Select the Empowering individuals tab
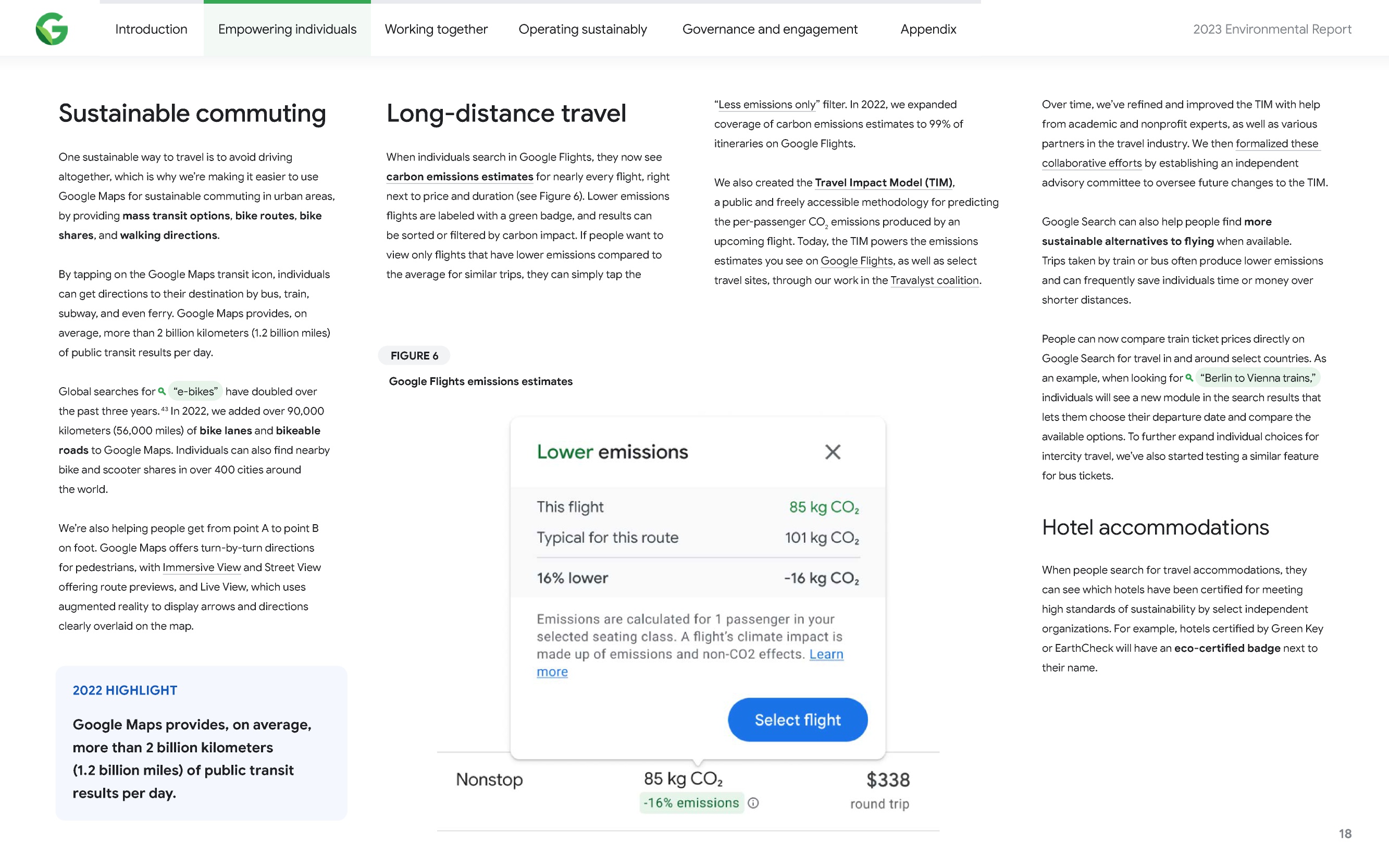1389x868 pixels. coord(287,29)
